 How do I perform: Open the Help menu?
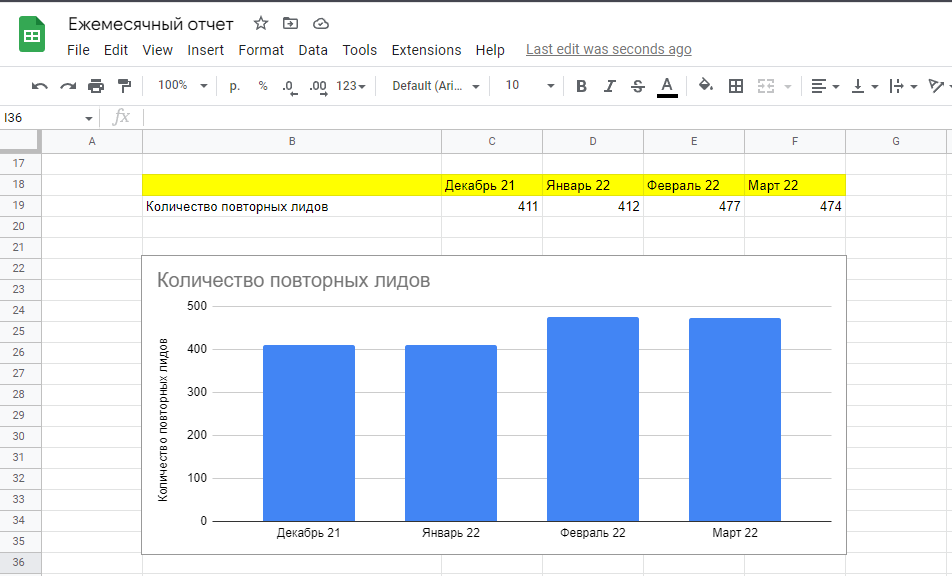pos(490,50)
